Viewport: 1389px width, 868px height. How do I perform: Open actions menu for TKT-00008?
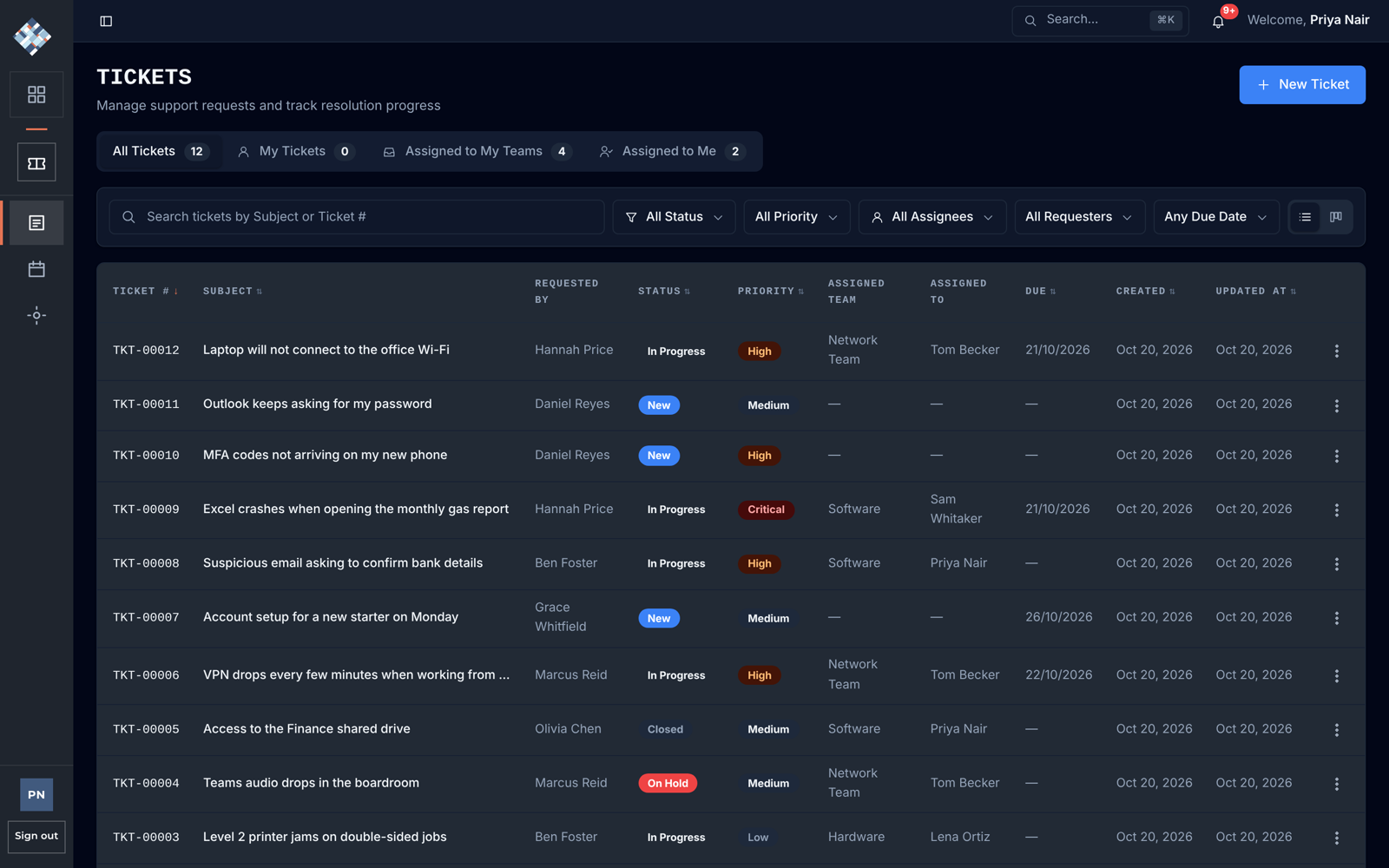coord(1337,563)
